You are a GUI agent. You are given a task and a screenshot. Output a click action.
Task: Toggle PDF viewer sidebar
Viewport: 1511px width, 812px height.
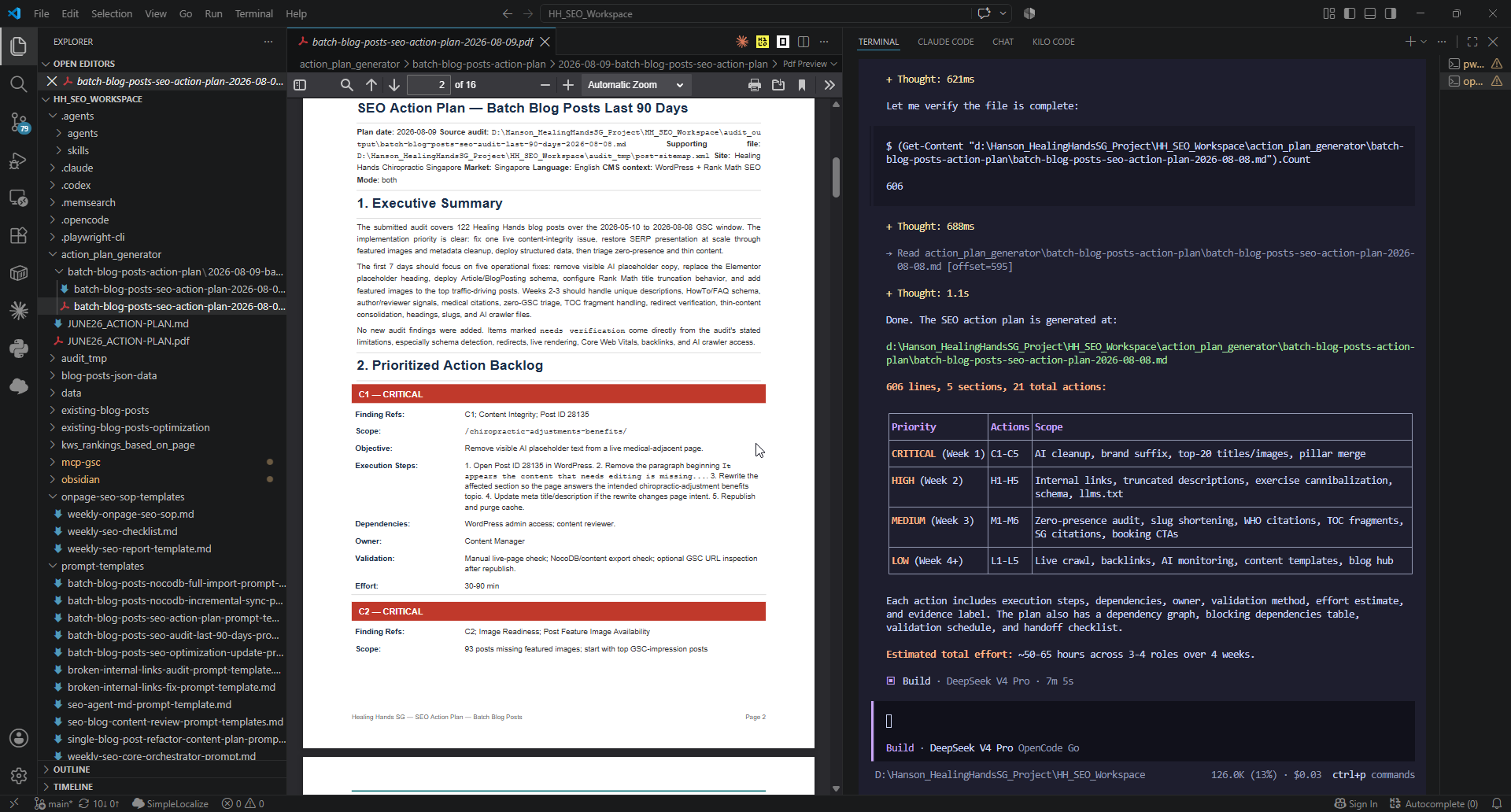[300, 85]
